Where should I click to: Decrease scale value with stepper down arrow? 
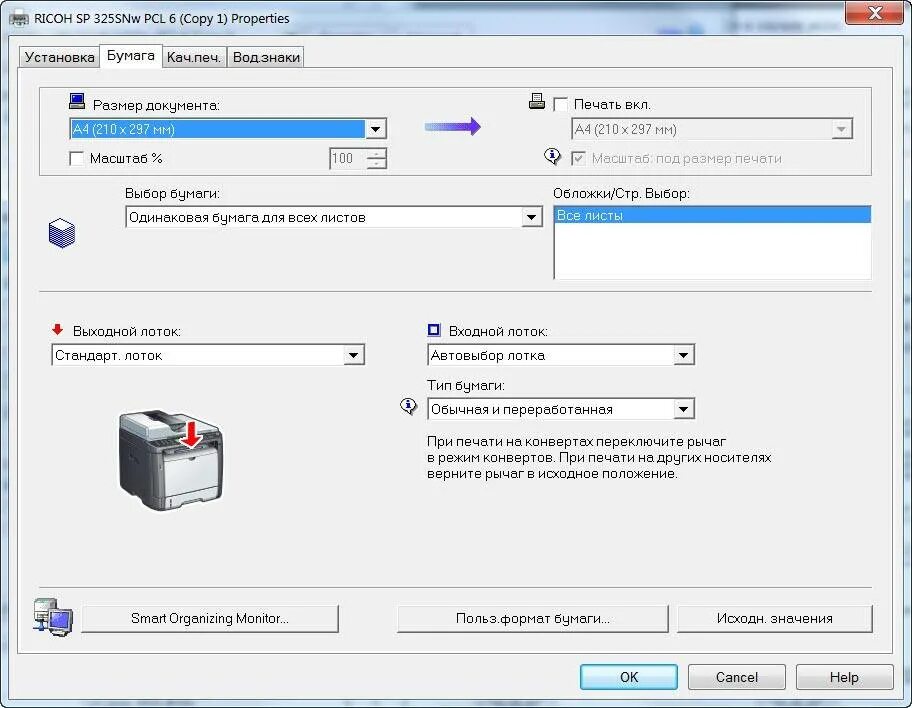(x=377, y=163)
